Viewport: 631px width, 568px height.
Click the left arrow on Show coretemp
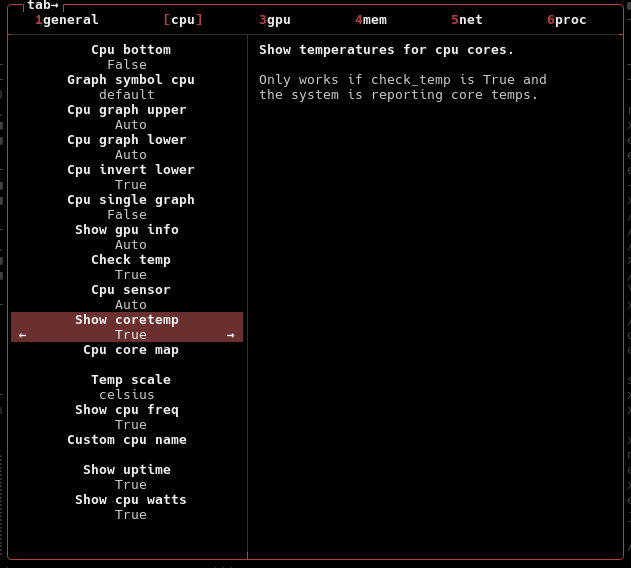click(23, 335)
